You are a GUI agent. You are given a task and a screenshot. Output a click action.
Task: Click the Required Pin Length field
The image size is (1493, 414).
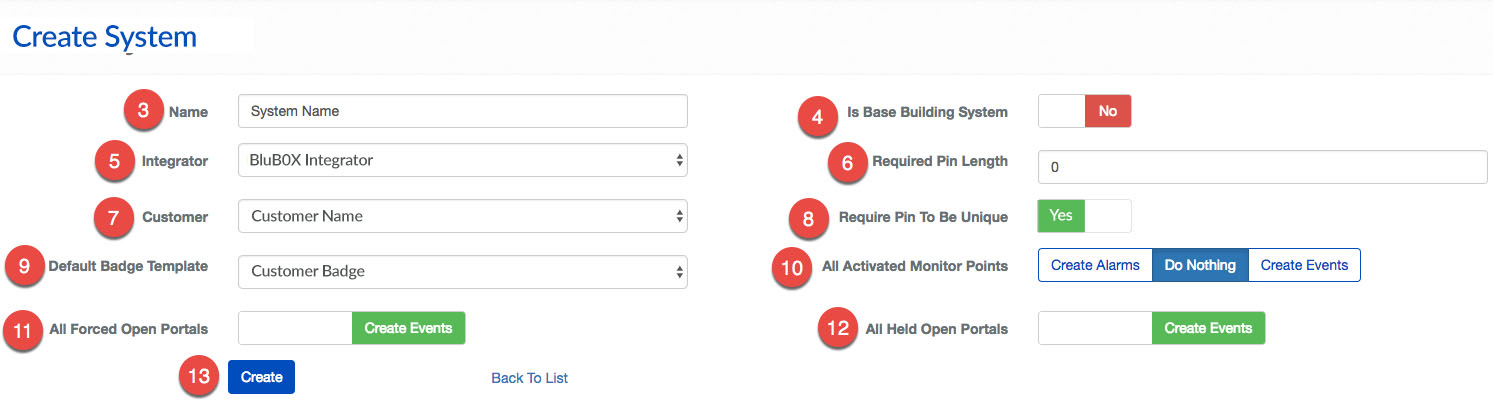tap(1262, 167)
